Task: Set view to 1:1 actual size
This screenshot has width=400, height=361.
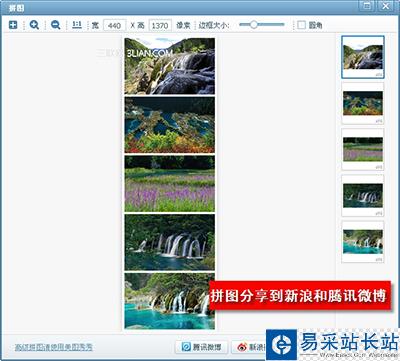Action: pos(77,25)
